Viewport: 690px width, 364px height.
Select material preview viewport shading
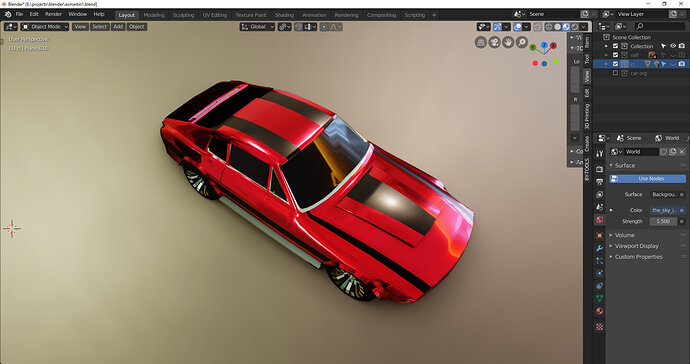click(x=566, y=27)
